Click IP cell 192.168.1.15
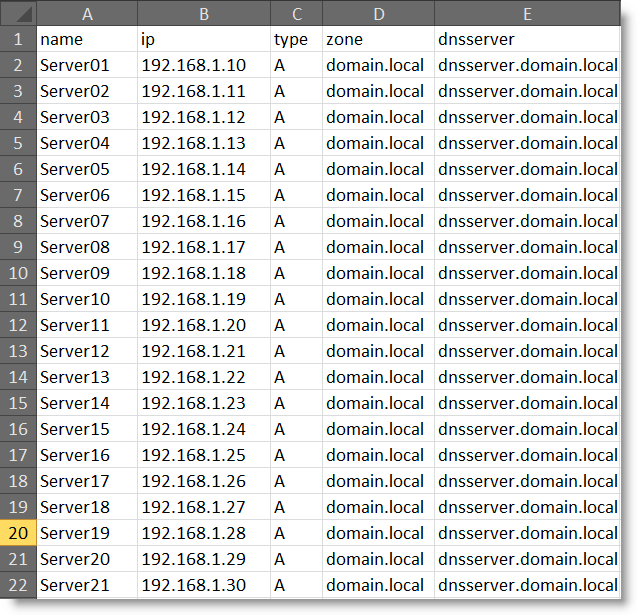Viewport: 637px width, 615px height. tap(204, 195)
